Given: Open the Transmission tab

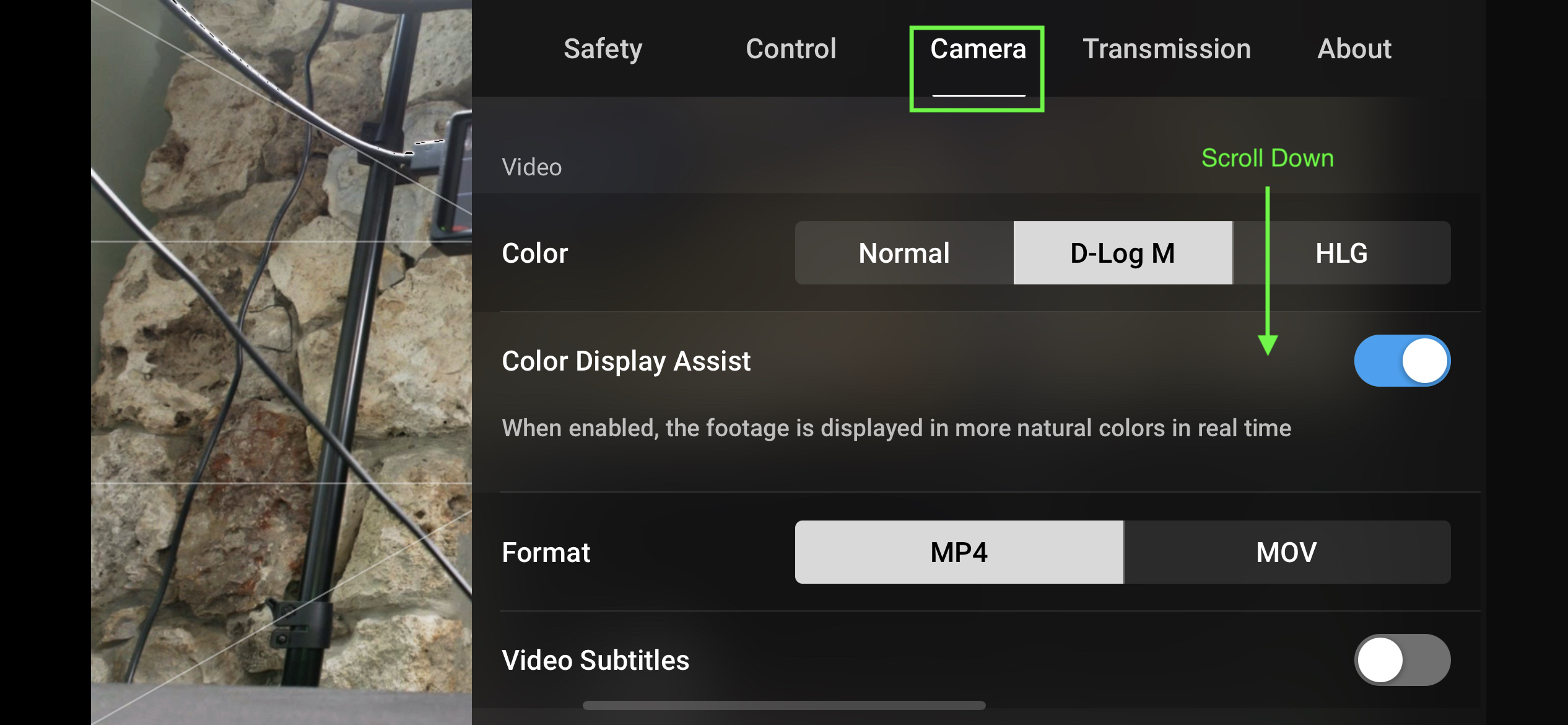Looking at the screenshot, I should pos(1167,49).
